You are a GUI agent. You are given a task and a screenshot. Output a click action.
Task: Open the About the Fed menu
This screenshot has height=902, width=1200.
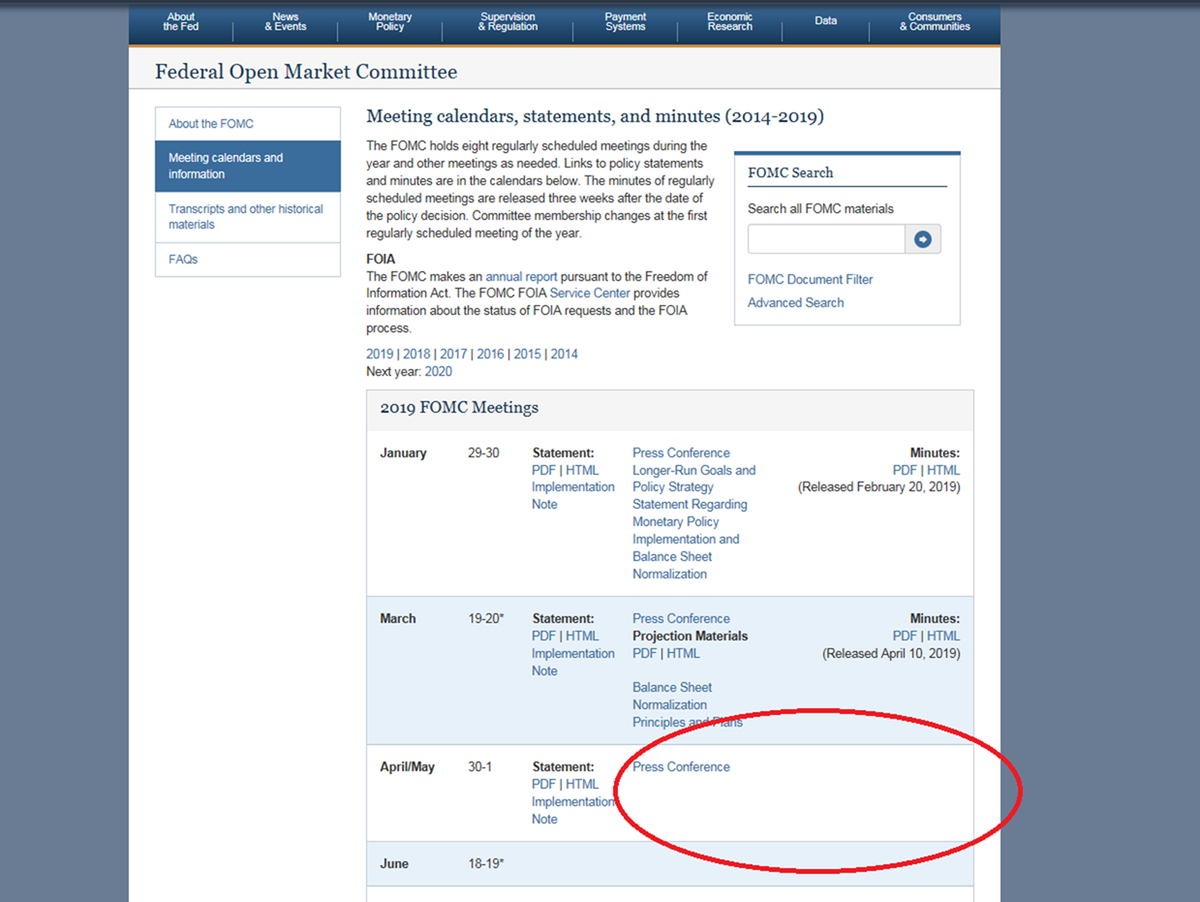[x=181, y=22]
